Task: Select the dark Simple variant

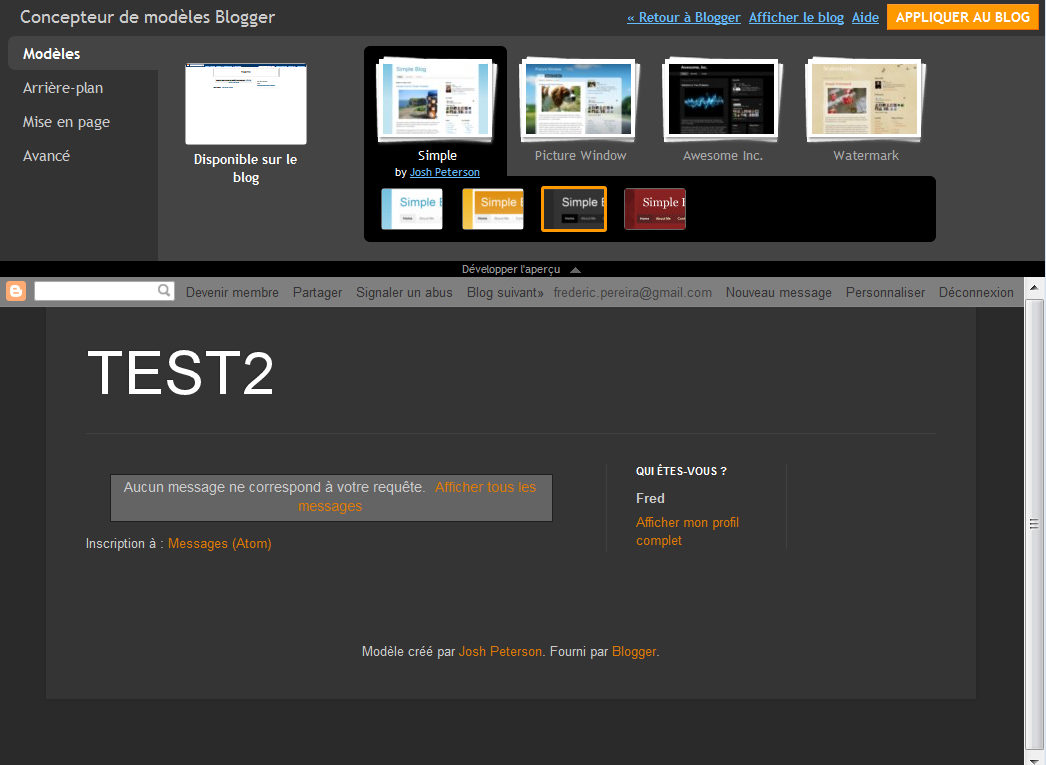Action: [x=574, y=209]
